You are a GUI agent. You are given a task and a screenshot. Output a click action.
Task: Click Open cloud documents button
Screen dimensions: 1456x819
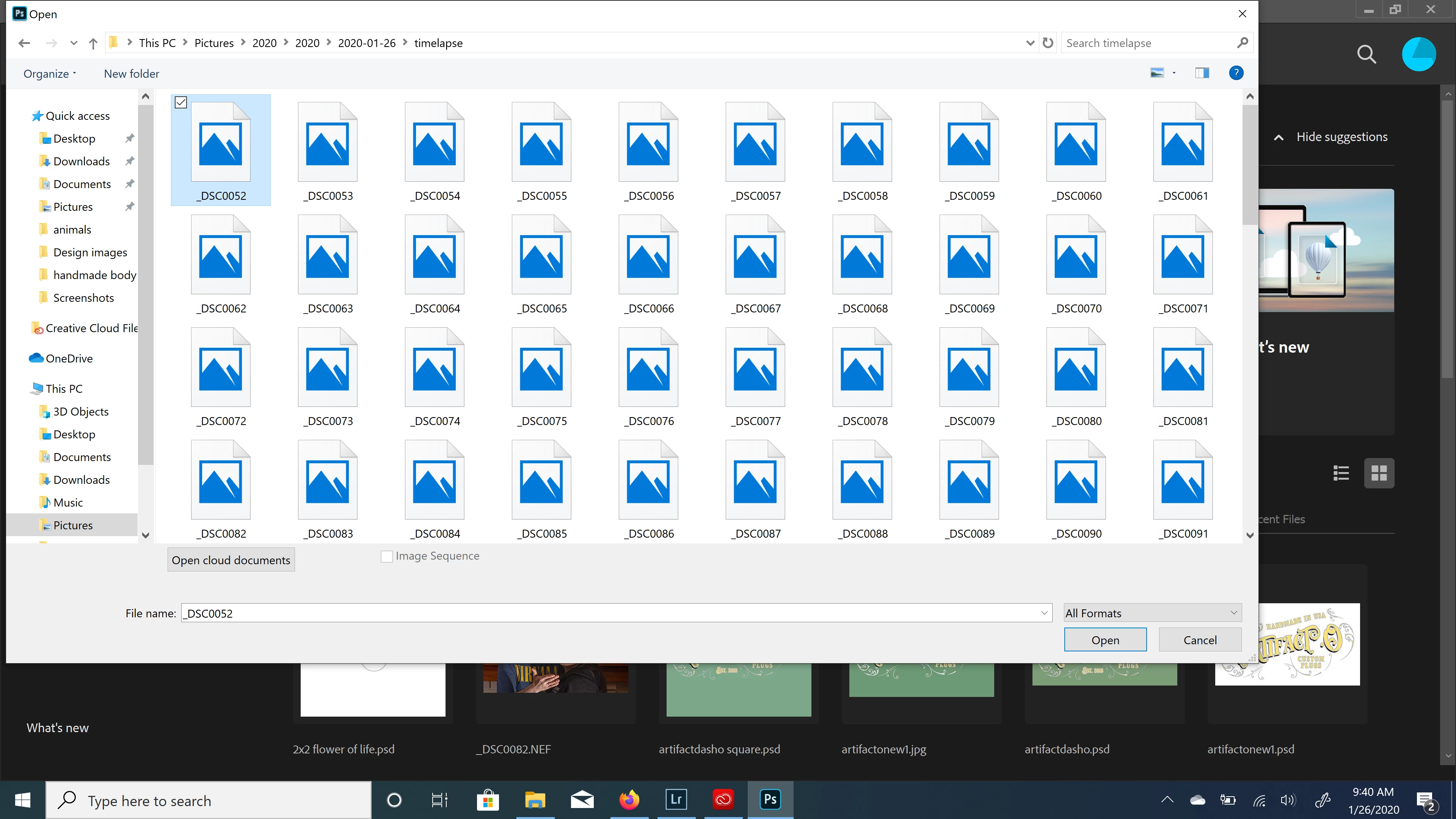tap(231, 560)
